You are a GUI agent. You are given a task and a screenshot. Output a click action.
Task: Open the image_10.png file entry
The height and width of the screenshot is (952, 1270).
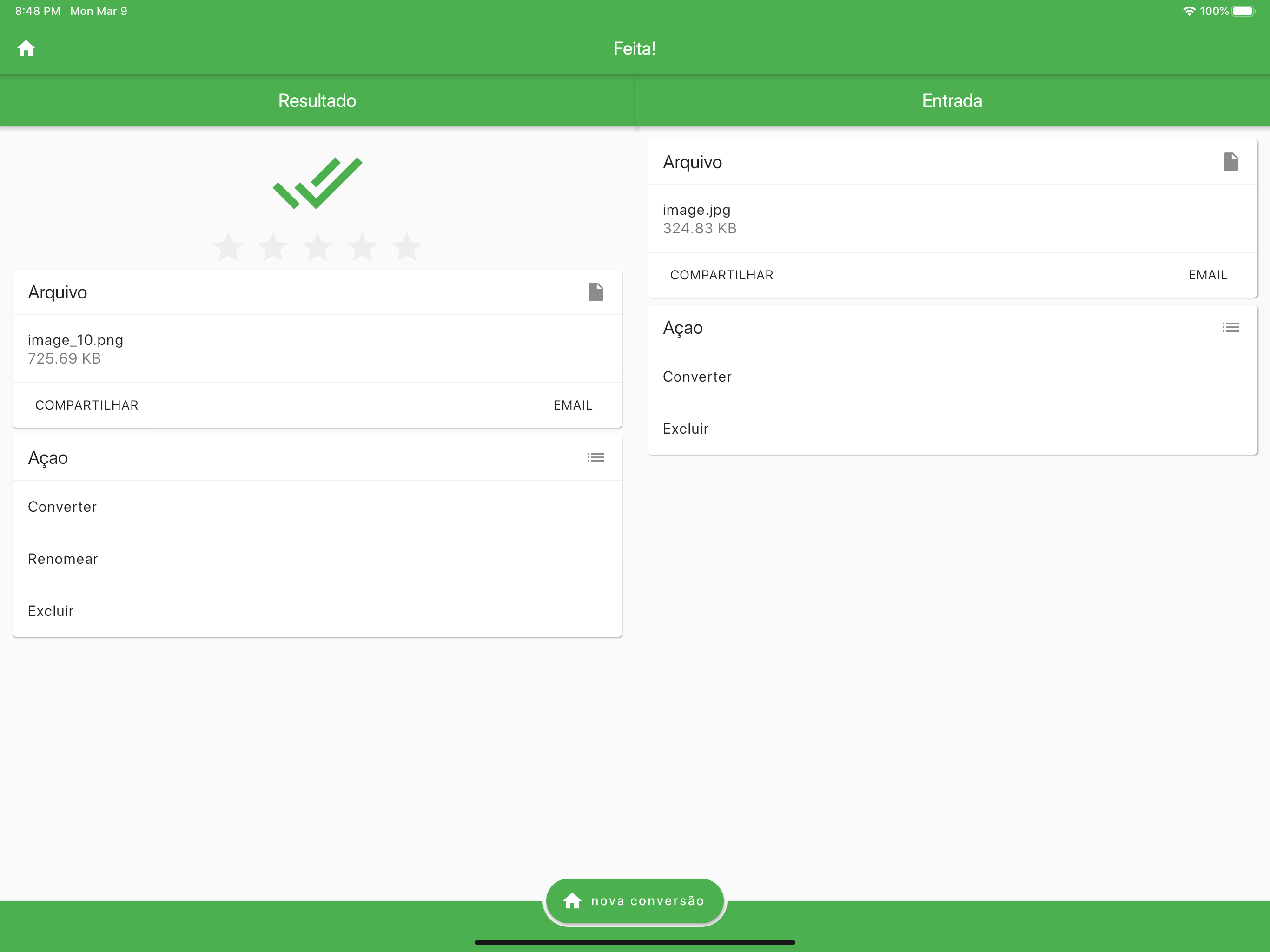click(x=76, y=349)
